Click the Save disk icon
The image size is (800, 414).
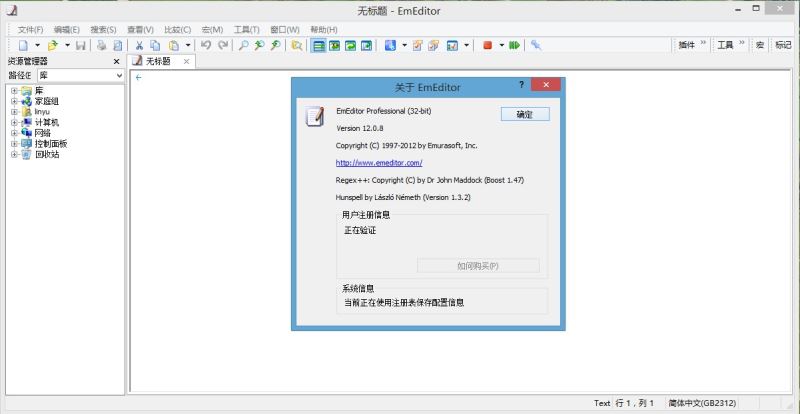(x=80, y=45)
